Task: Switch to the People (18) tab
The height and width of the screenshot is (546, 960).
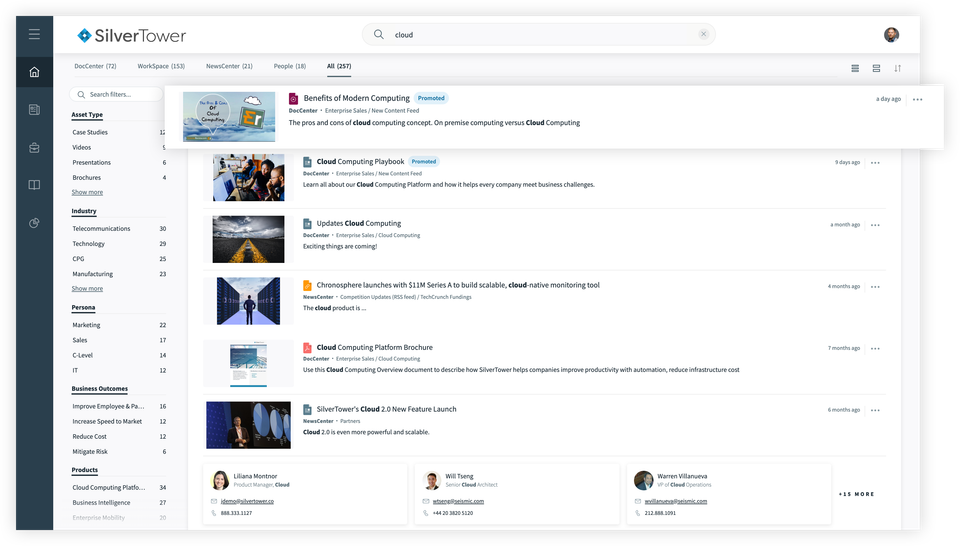Action: [x=290, y=66]
